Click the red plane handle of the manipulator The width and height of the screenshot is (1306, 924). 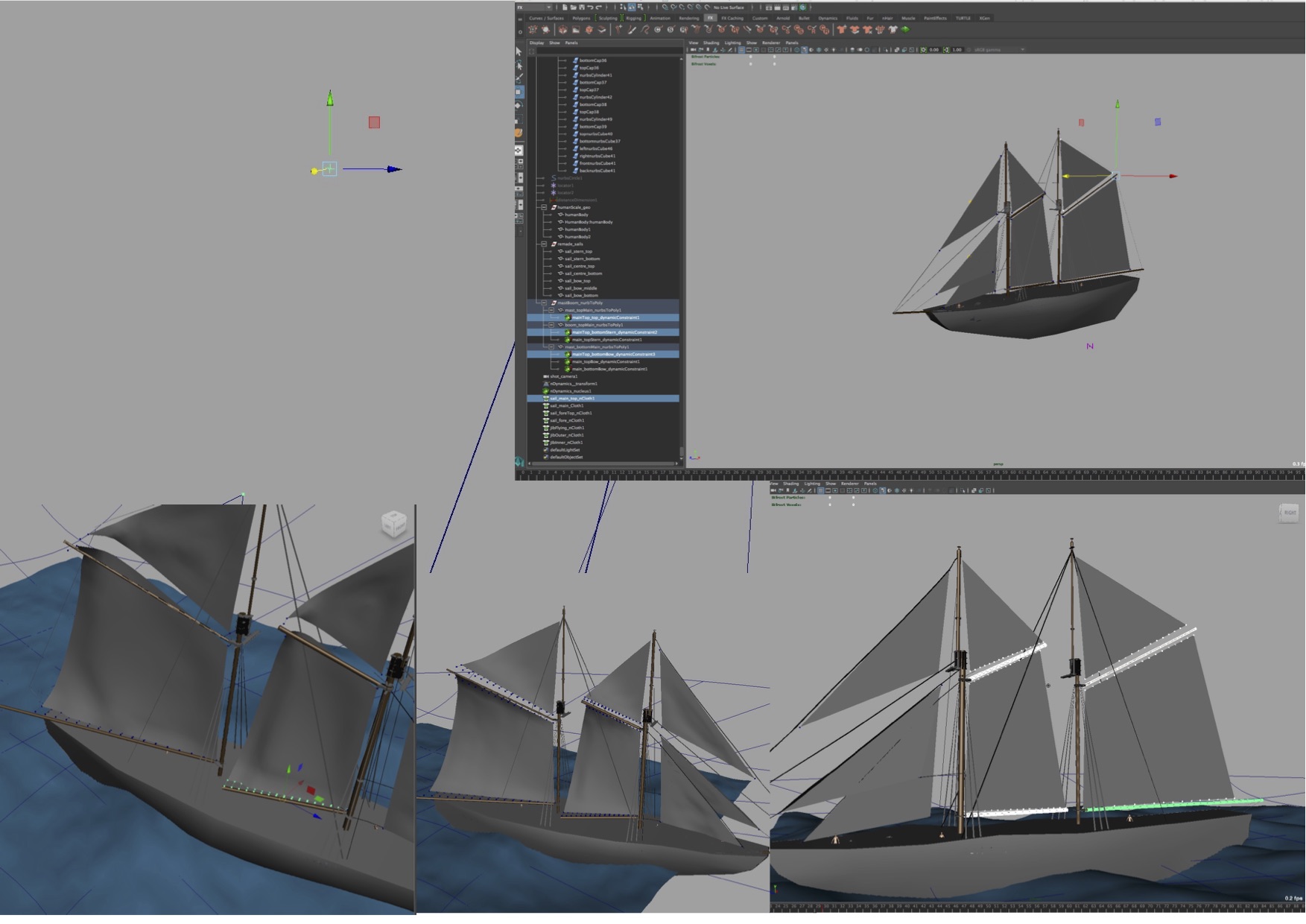pyautogui.click(x=374, y=122)
